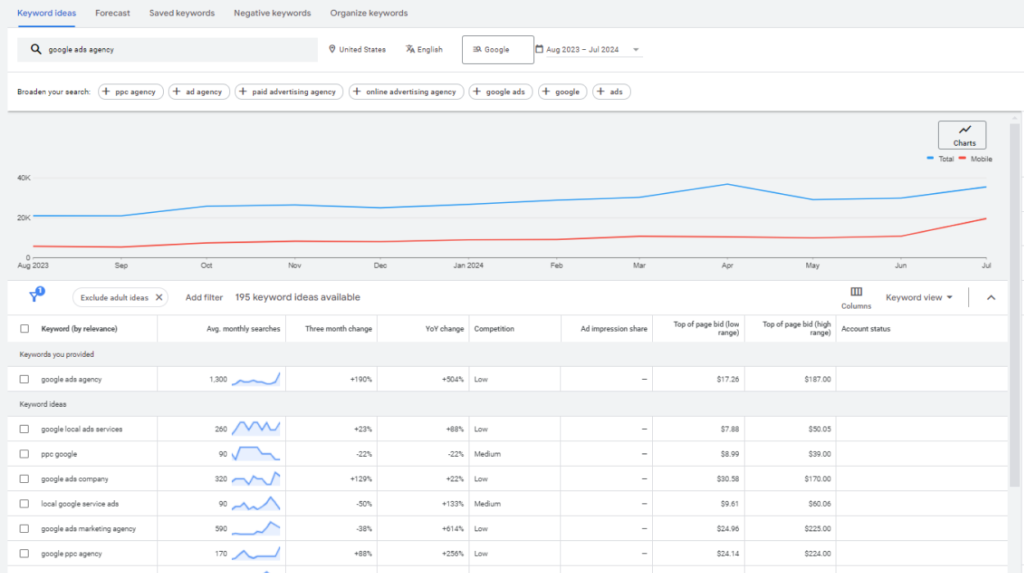Click the search magnifier icon
This screenshot has width=1024, height=573.
[x=36, y=49]
